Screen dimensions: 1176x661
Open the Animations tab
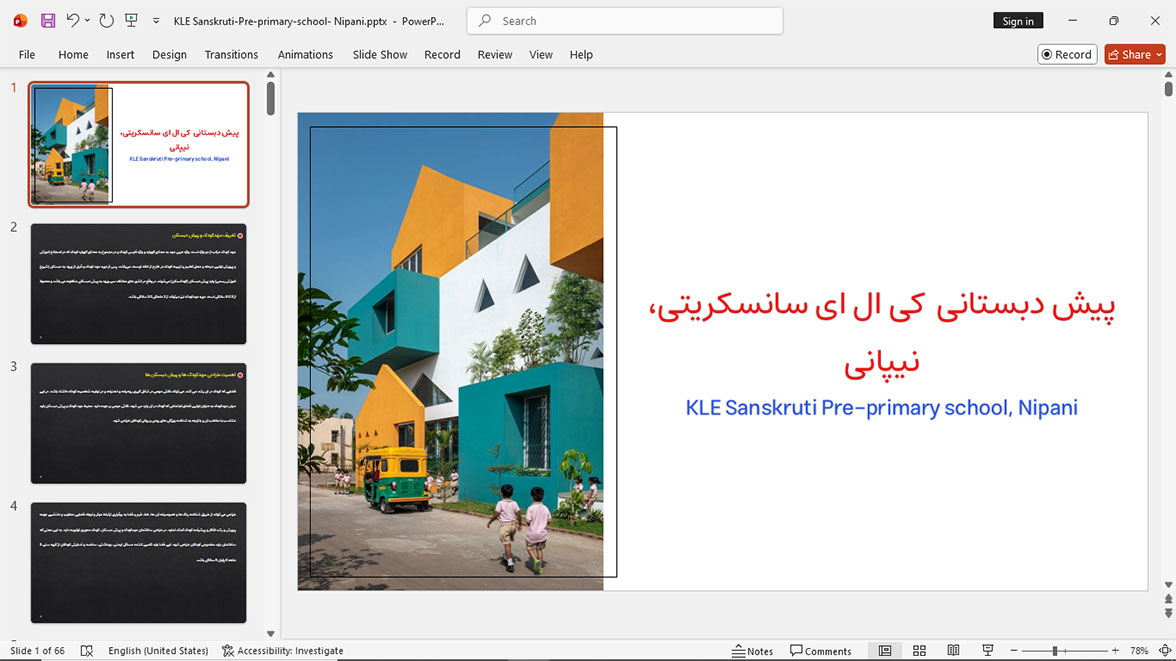click(x=305, y=55)
